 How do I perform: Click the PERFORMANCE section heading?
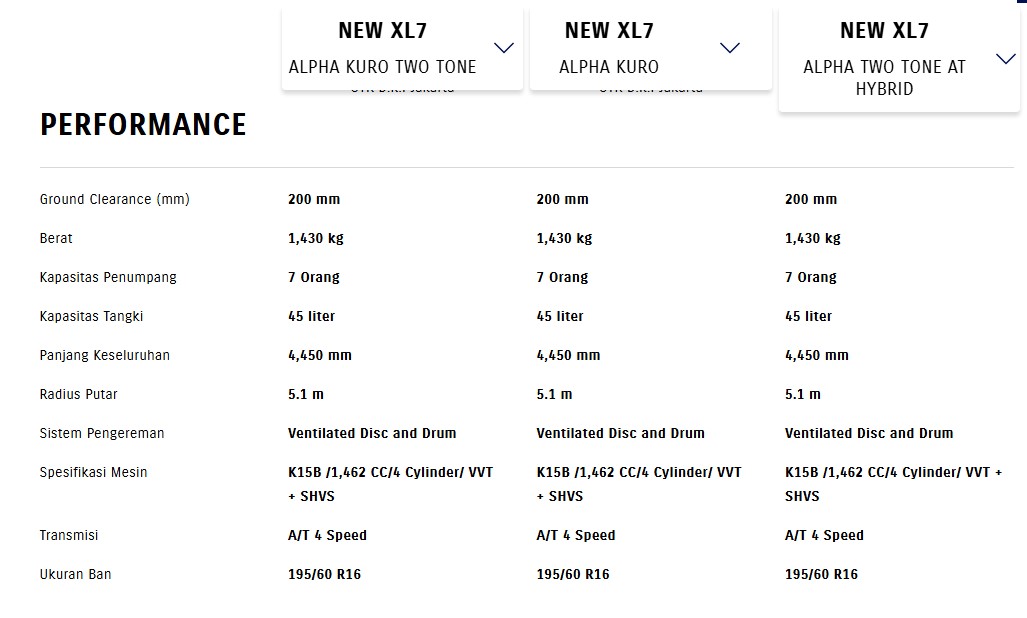point(143,125)
